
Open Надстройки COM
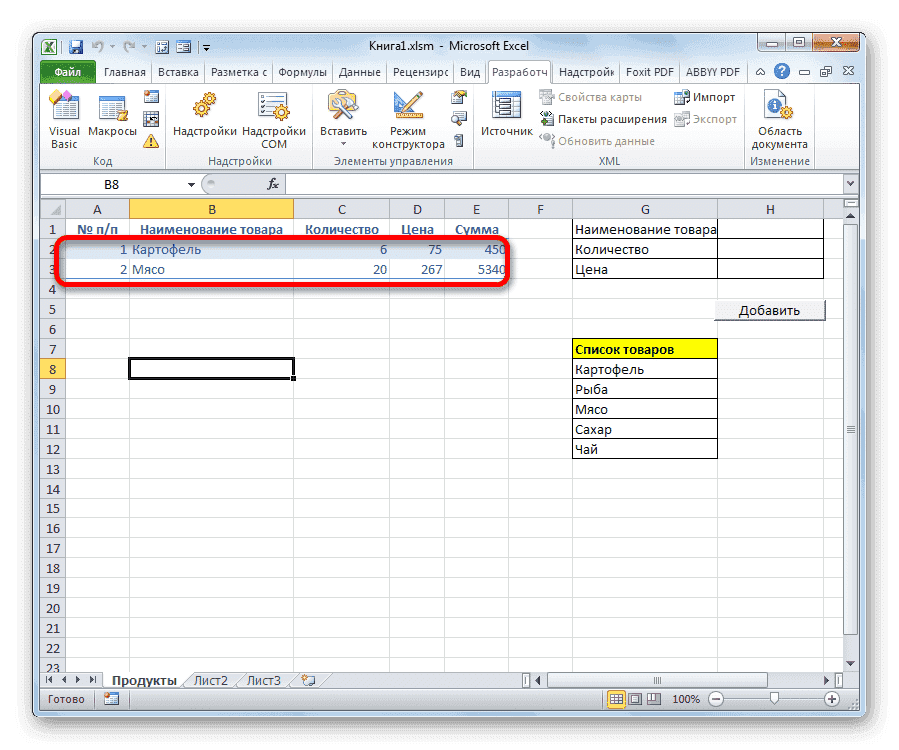click(273, 117)
